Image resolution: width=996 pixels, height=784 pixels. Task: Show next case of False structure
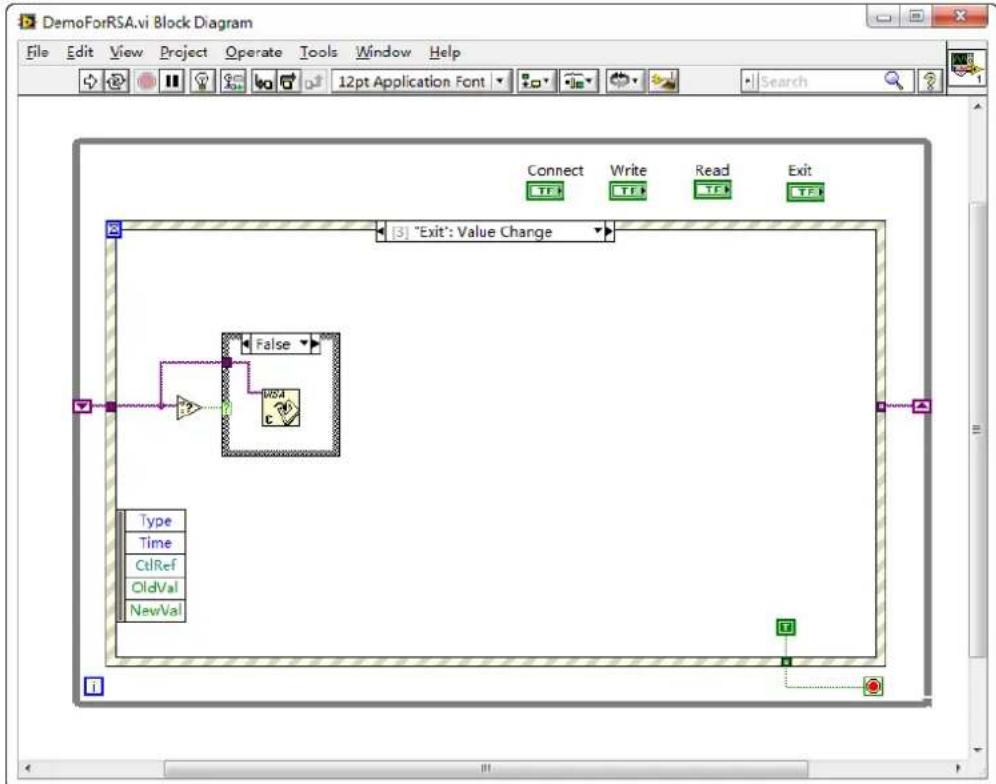pyautogui.click(x=315, y=344)
